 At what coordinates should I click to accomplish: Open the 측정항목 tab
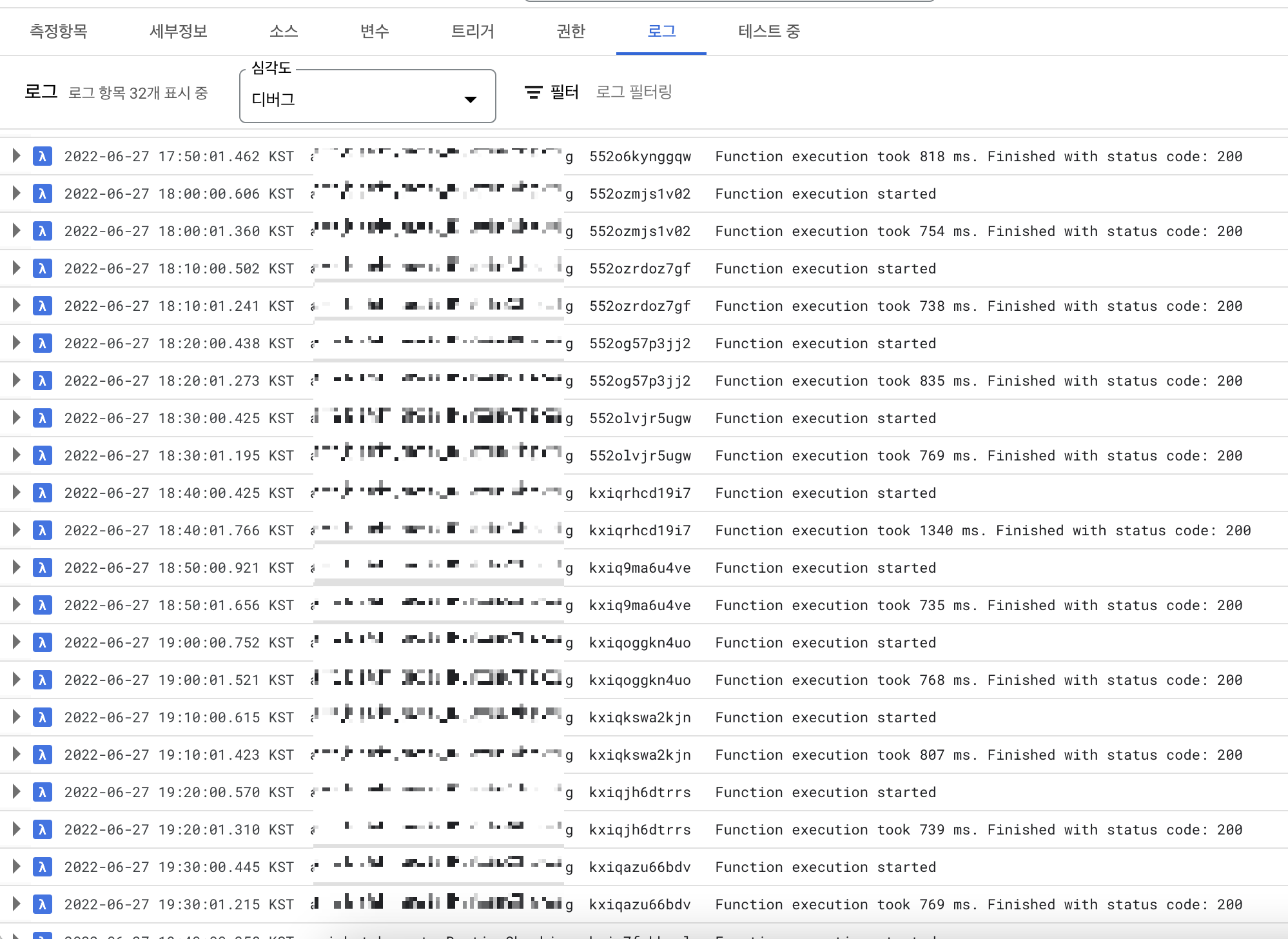point(59,31)
